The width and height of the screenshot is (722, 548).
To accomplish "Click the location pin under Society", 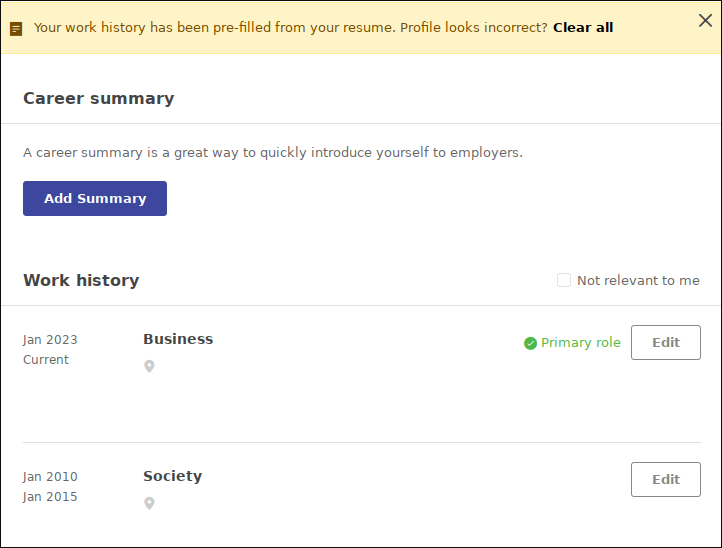I will (x=149, y=503).
